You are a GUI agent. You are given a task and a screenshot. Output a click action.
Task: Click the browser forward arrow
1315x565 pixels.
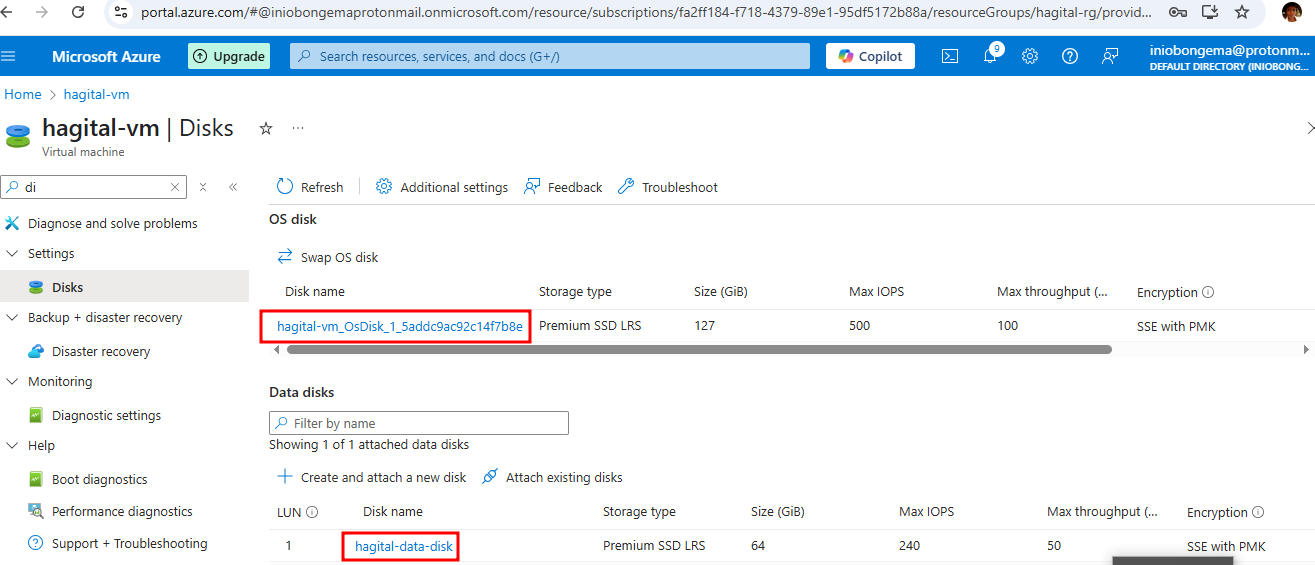tap(42, 13)
